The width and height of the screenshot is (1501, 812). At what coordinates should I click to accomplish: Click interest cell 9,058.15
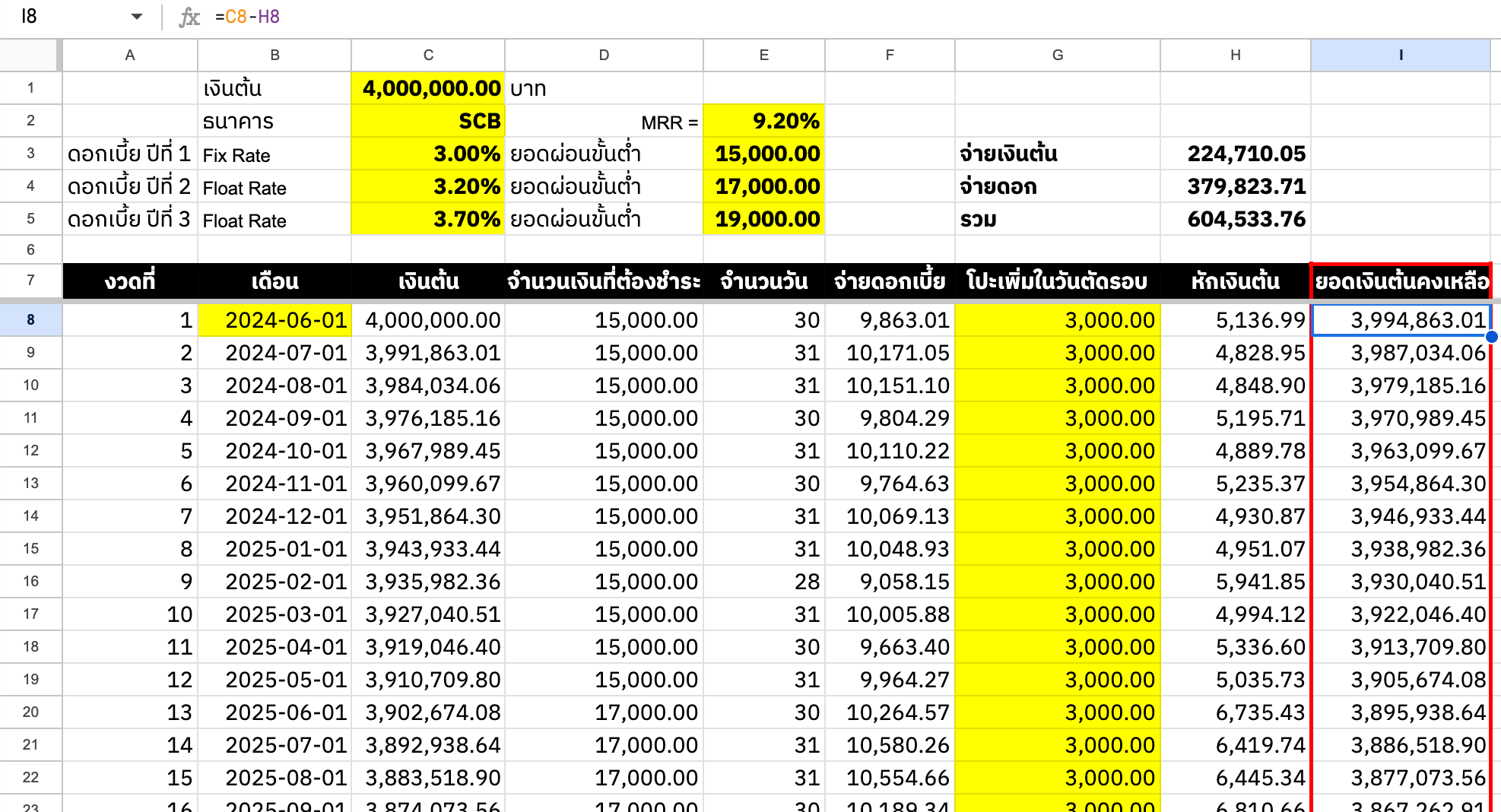coord(890,582)
